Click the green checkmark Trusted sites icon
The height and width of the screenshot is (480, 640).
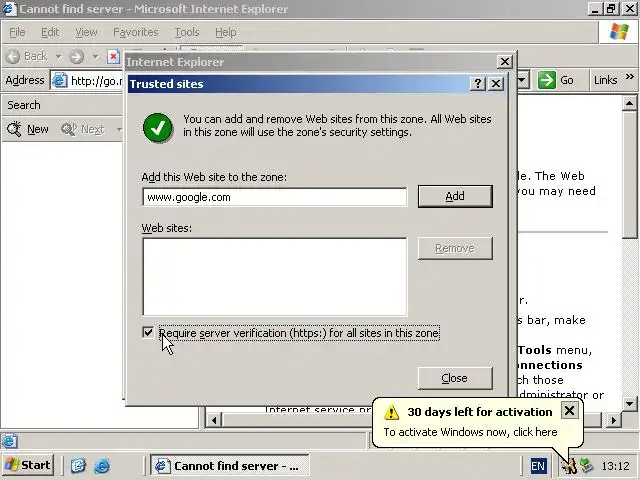157,128
